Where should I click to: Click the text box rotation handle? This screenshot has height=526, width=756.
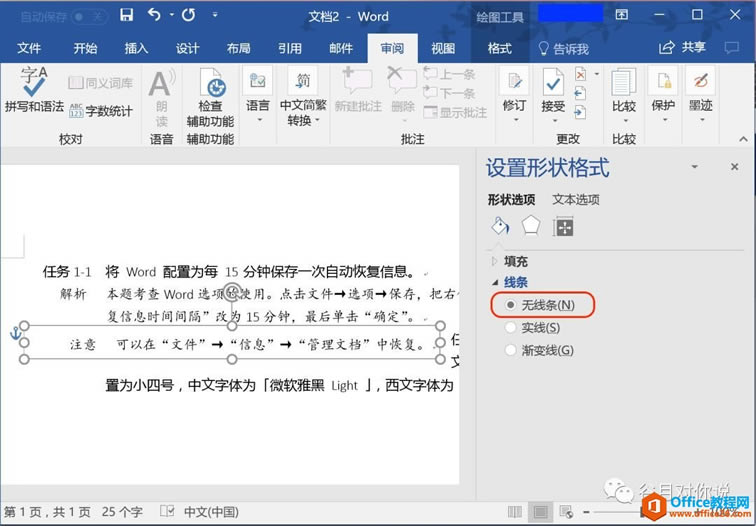pyautogui.click(x=232, y=292)
